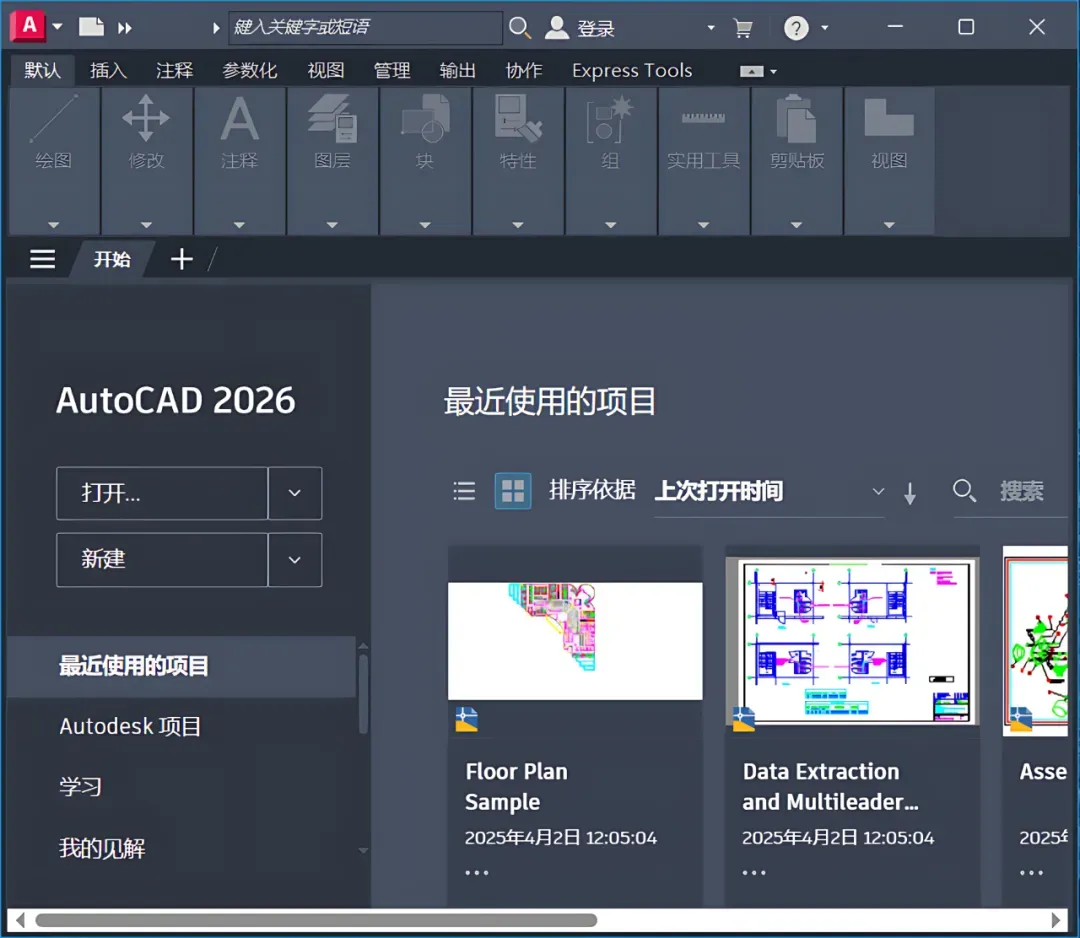Screen dimensions: 1080x938
Task: Click the new file icon in quick access toolbar
Action: [x=91, y=27]
